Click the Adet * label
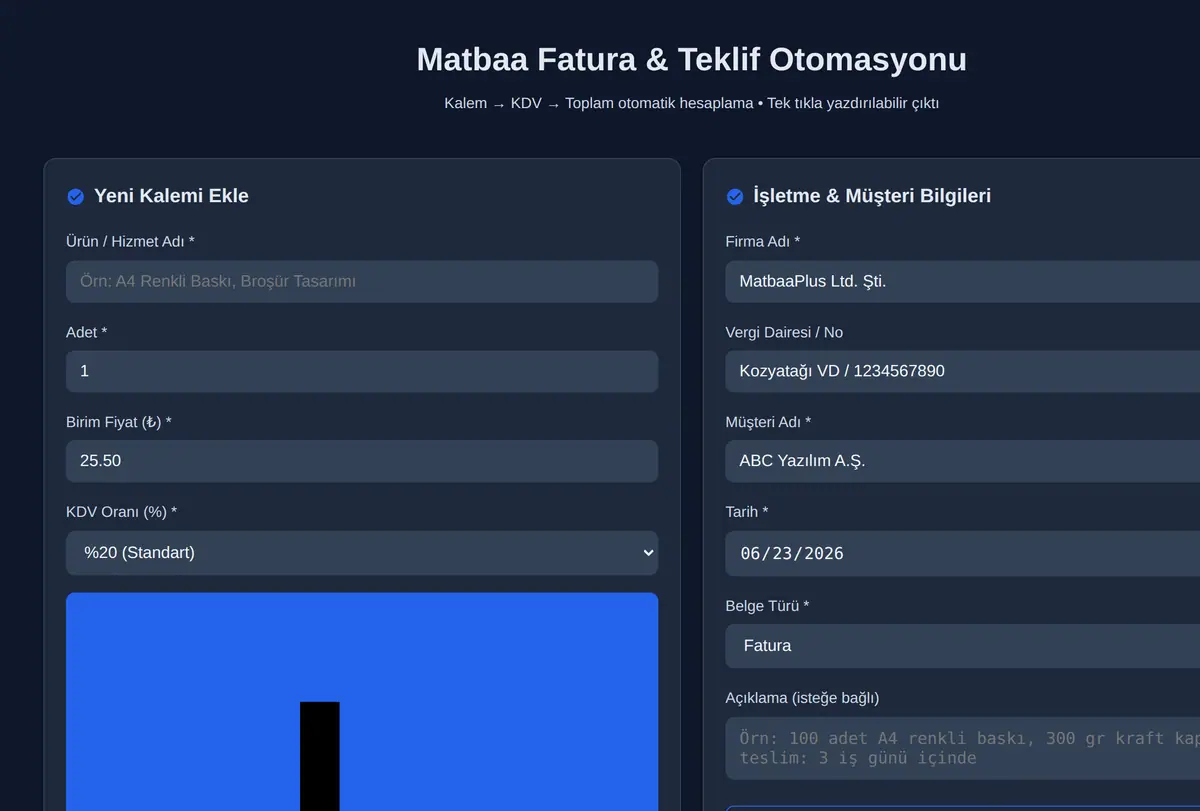The height and width of the screenshot is (811, 1200). click(87, 332)
